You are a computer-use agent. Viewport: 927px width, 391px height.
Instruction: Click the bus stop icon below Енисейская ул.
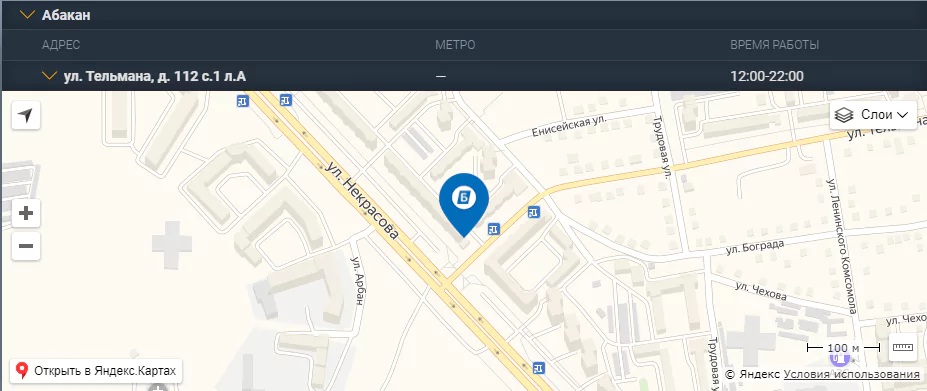coord(534,211)
